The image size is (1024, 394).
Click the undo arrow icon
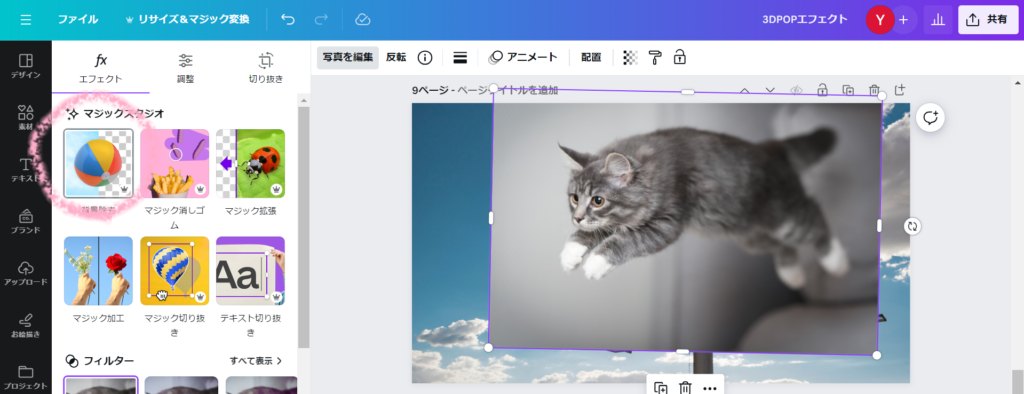pos(288,20)
